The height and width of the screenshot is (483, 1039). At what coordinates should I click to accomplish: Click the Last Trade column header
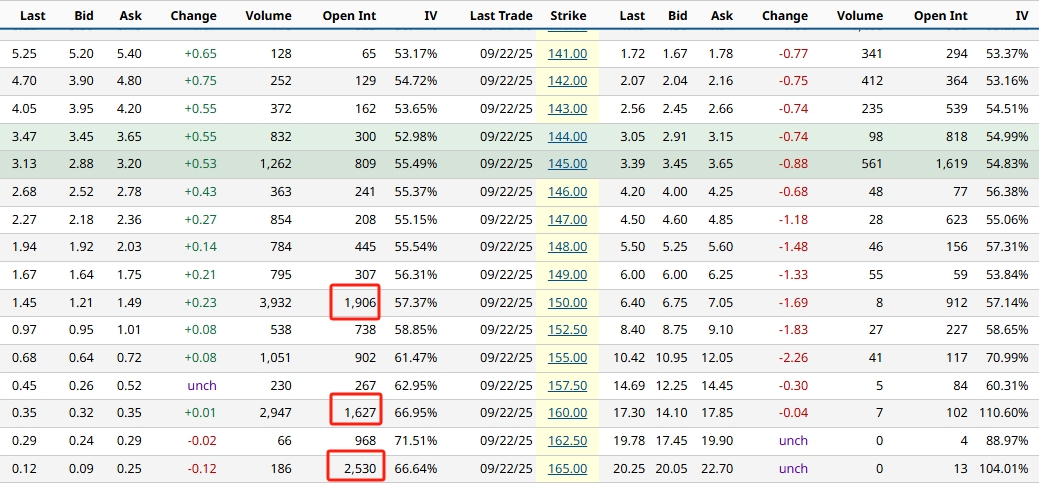(x=501, y=16)
